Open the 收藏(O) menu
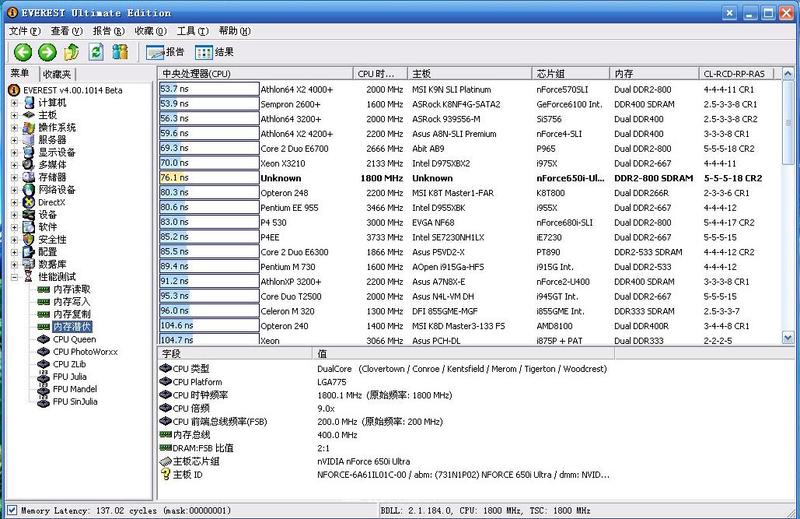This screenshot has height=519, width=800. click(x=151, y=31)
